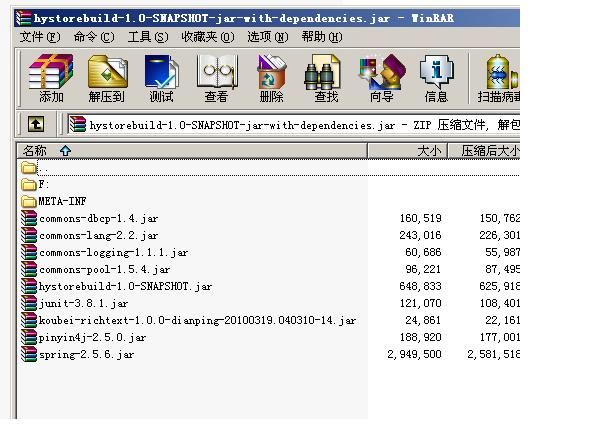Select the F: folder icon
The height and width of the screenshot is (444, 600).
click(x=29, y=184)
